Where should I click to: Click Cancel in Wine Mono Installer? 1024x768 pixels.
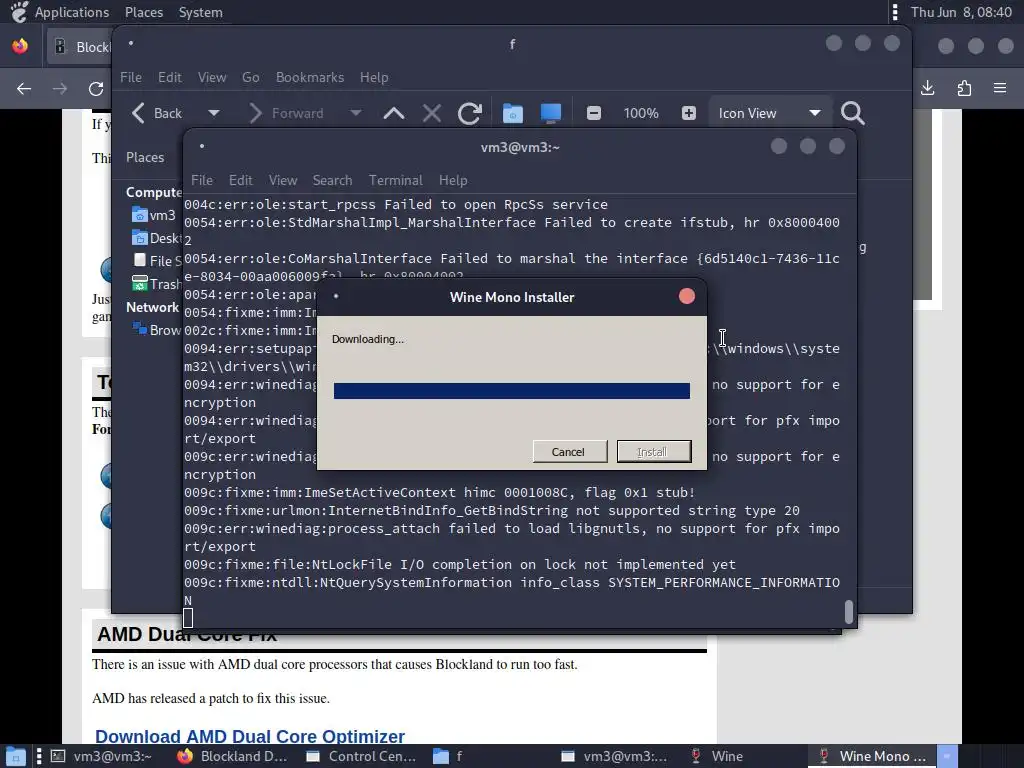pyautogui.click(x=569, y=451)
